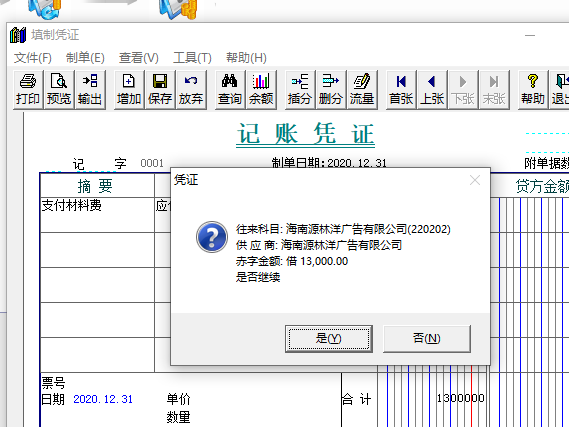Viewport: 569px width, 427px height.
Task: Click the 输出 export toolbar icon
Action: [x=90, y=90]
